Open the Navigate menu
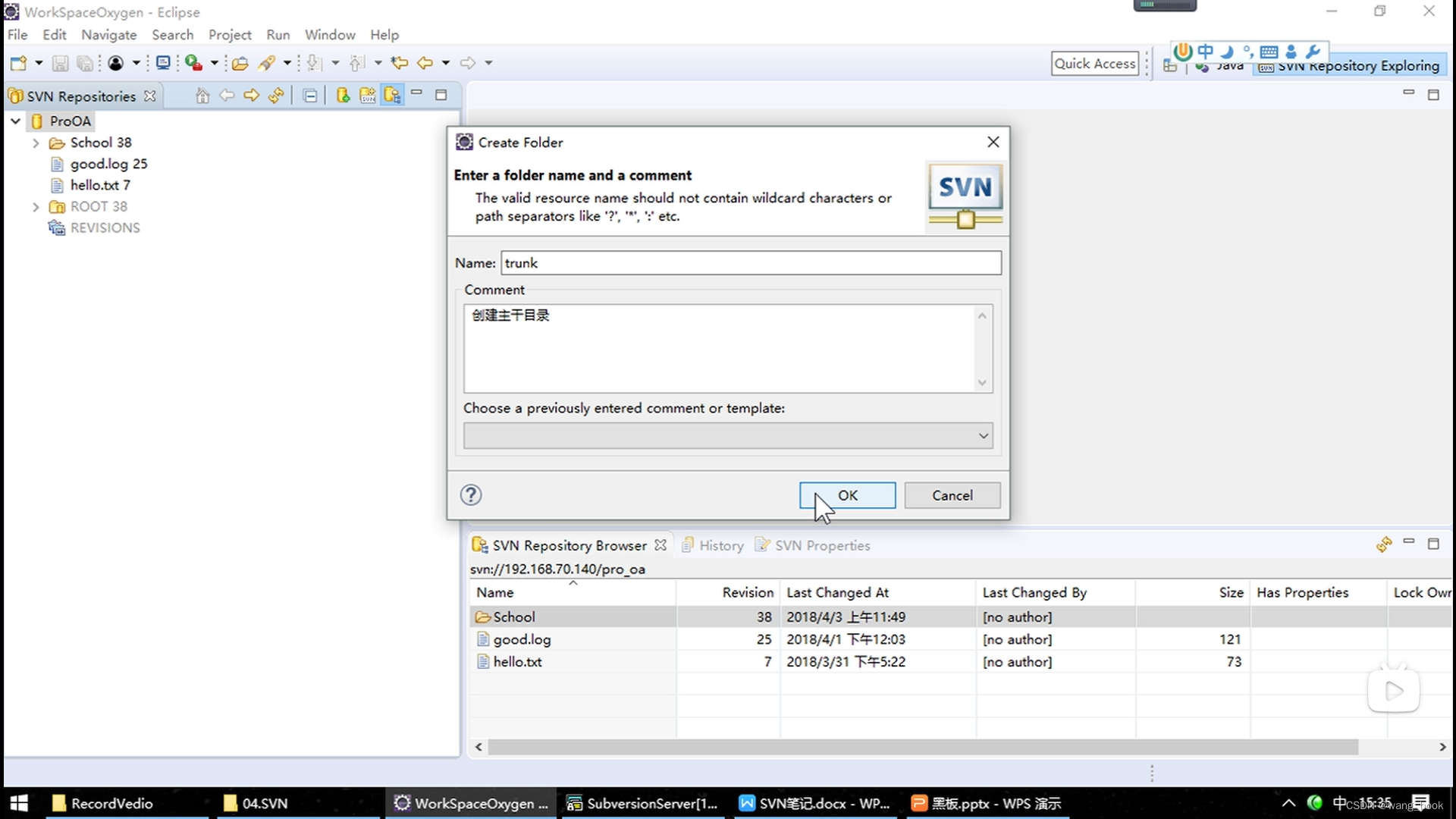Image resolution: width=1456 pixels, height=819 pixels. (109, 35)
